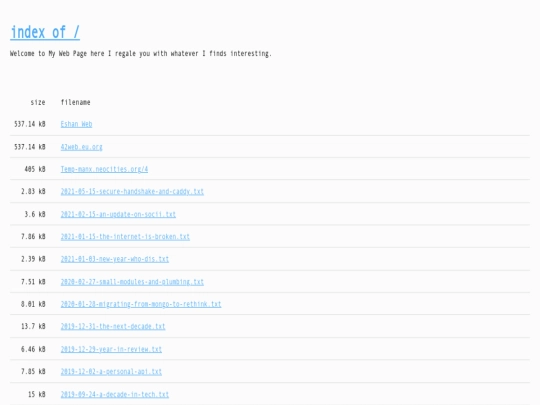Select the welcome message paragraph text
The width and height of the screenshot is (540, 405).
(141, 54)
